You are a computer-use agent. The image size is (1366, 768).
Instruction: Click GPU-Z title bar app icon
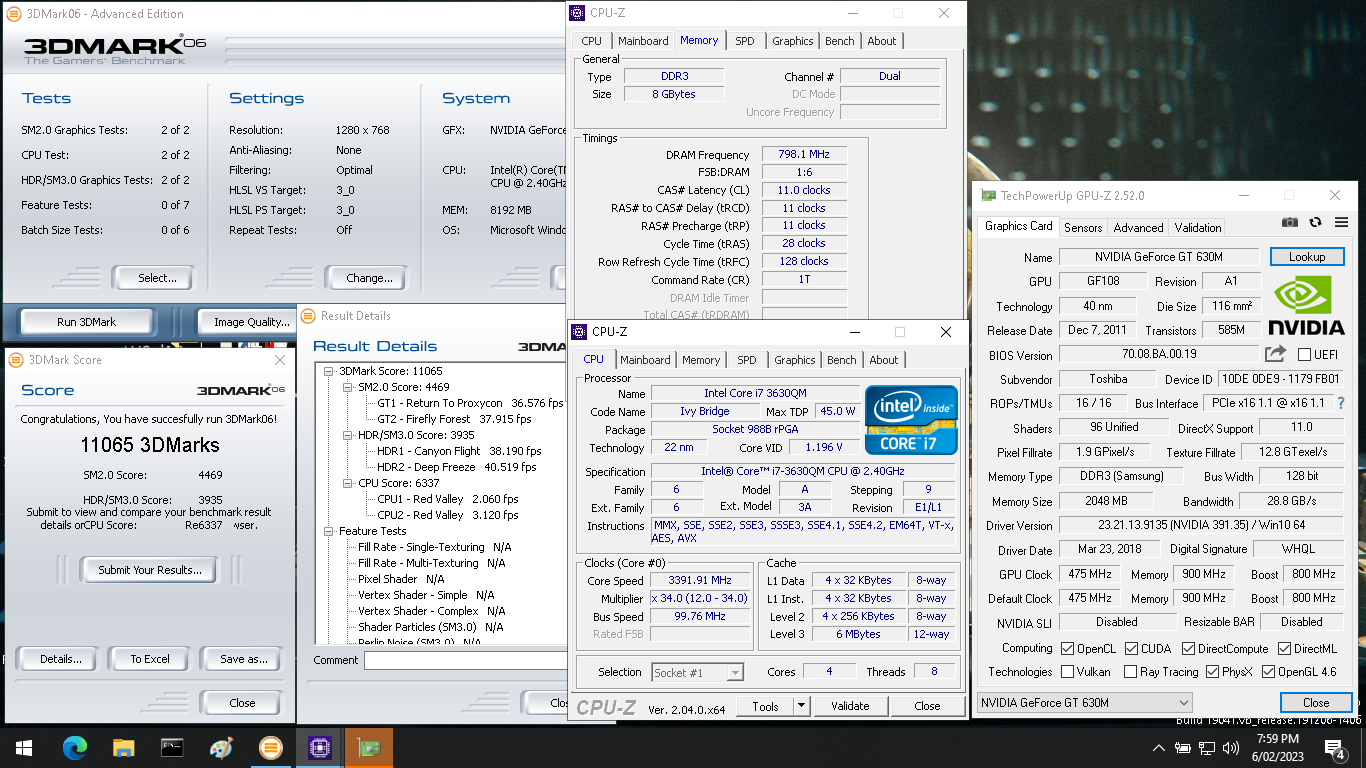(x=988, y=196)
